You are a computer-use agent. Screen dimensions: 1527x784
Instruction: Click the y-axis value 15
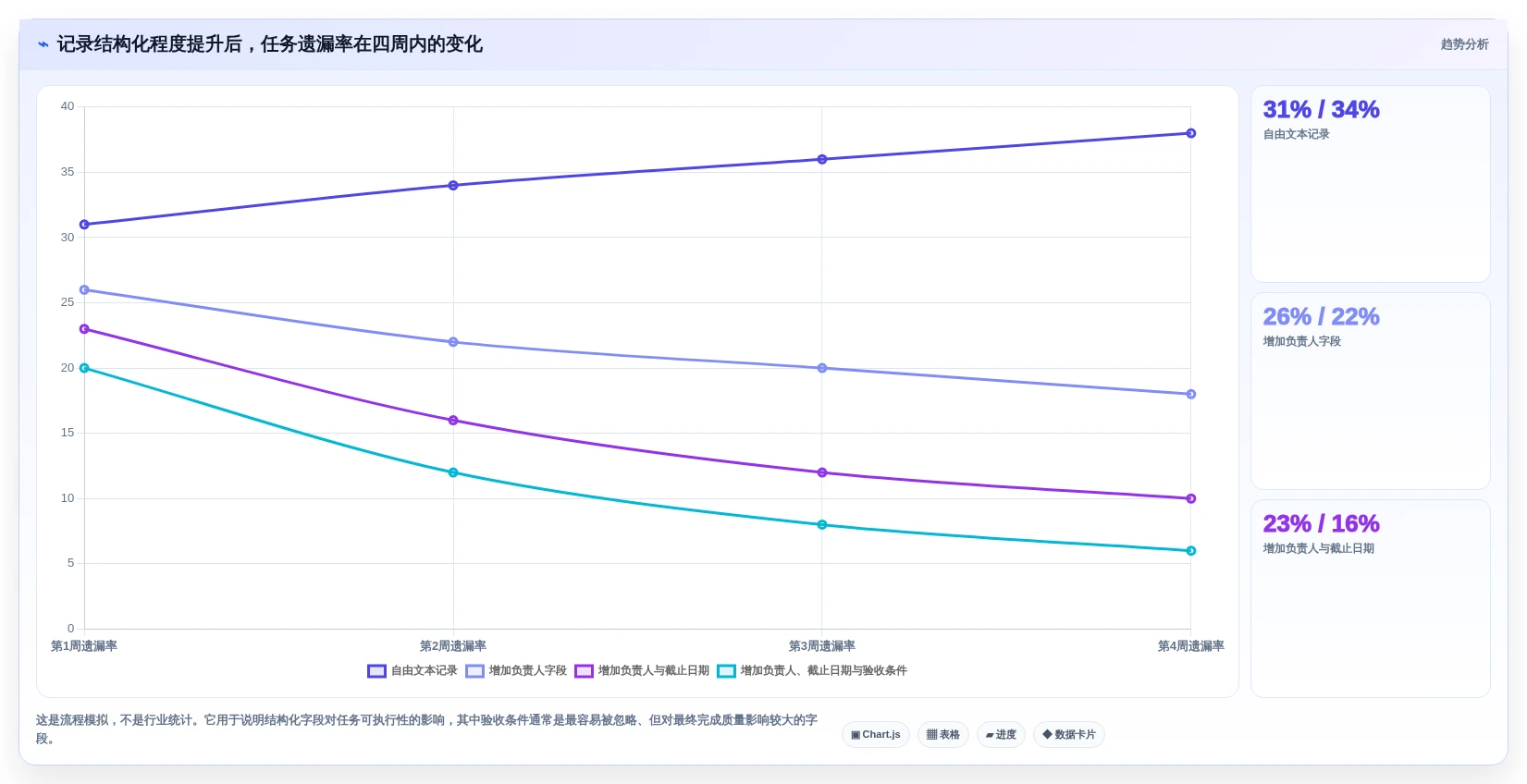68,433
